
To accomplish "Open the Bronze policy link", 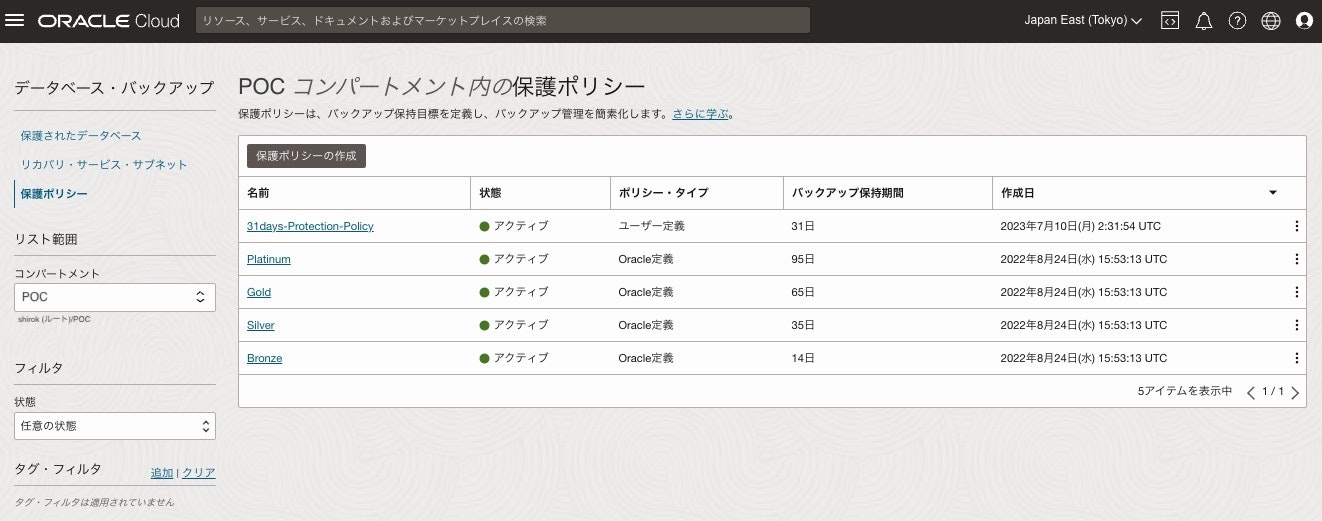I will [265, 358].
